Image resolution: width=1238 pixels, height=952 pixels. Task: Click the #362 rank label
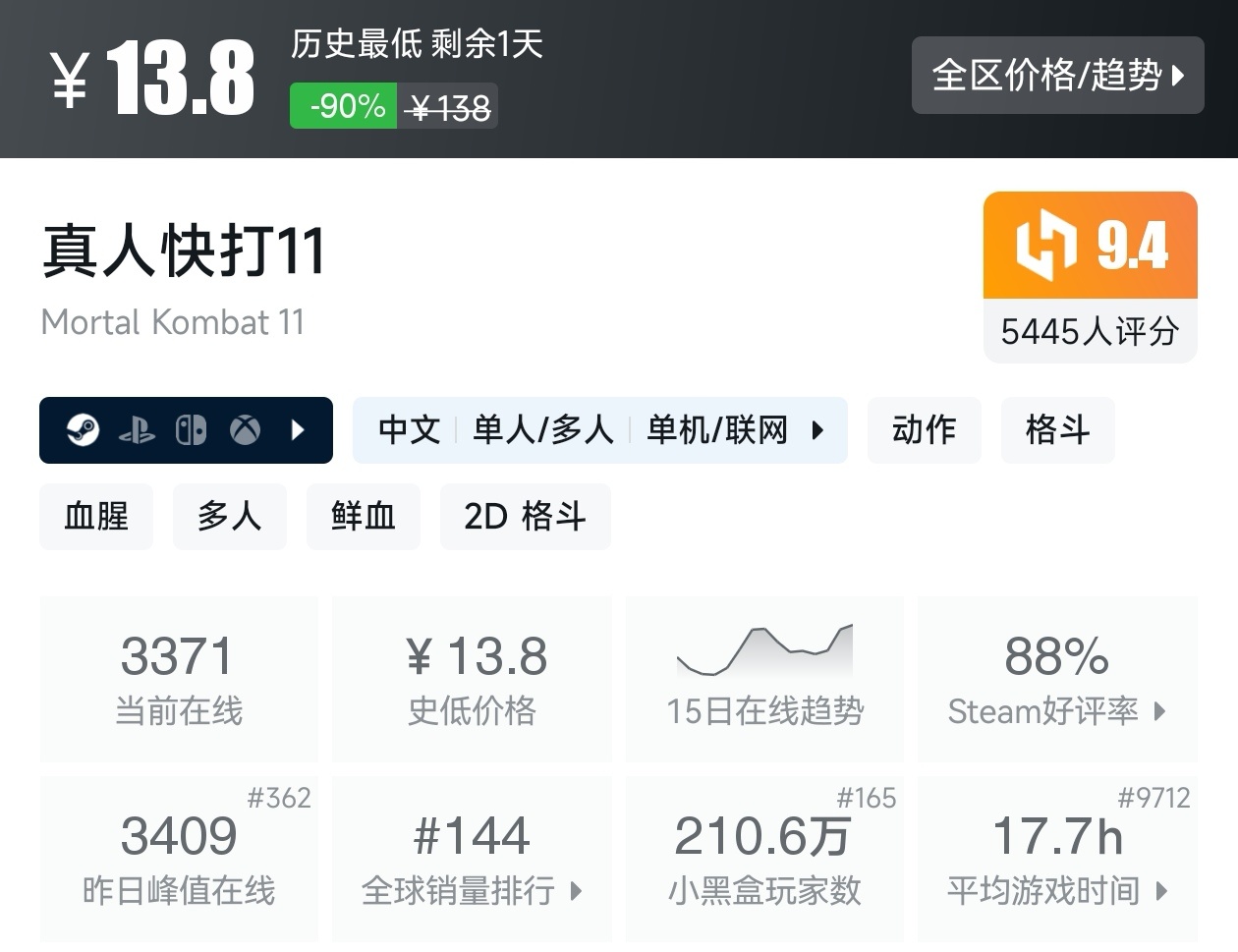point(279,798)
